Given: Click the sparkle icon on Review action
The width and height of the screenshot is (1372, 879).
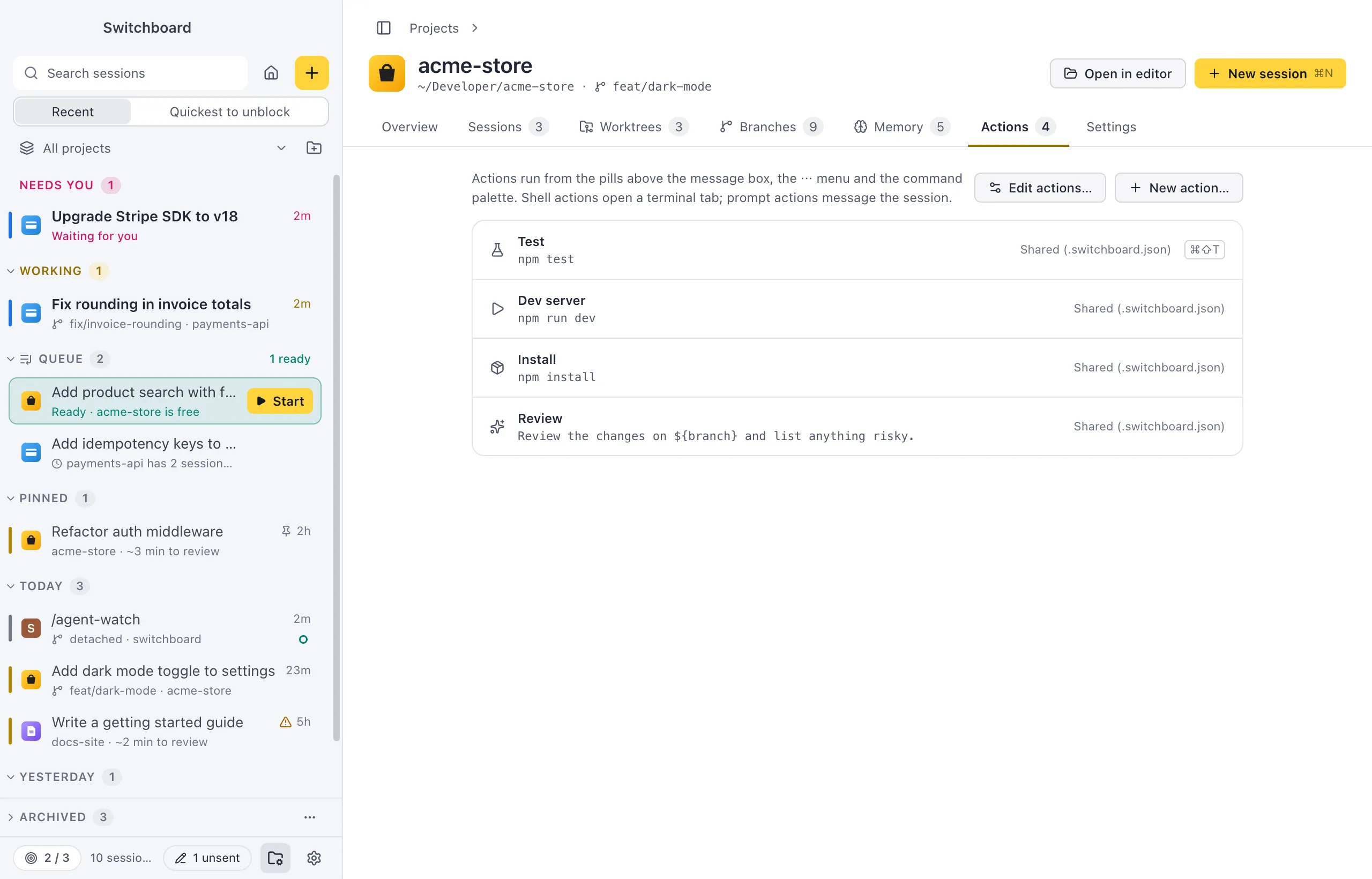Looking at the screenshot, I should coord(497,427).
